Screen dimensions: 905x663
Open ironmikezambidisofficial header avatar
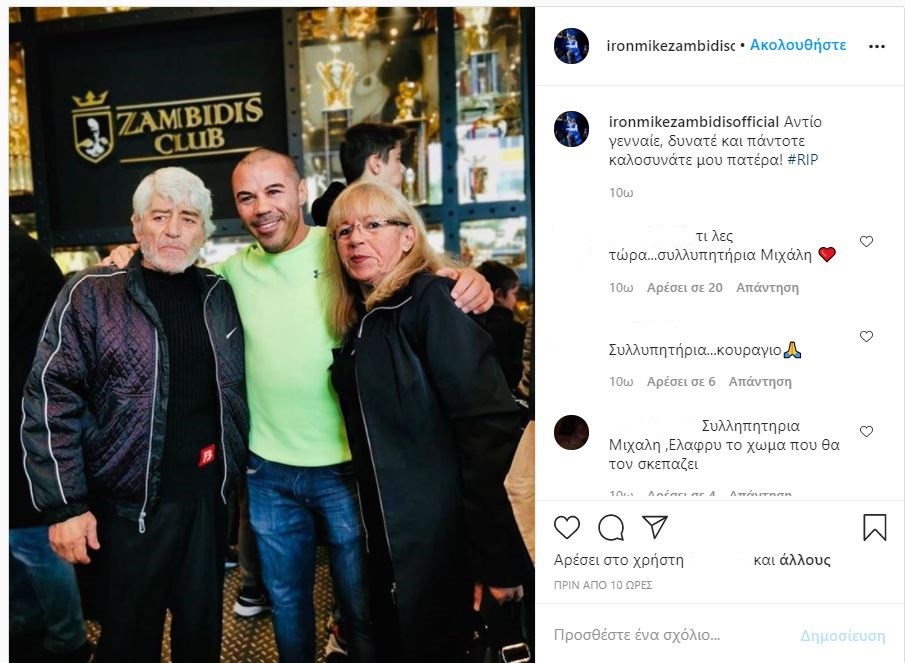(571, 46)
